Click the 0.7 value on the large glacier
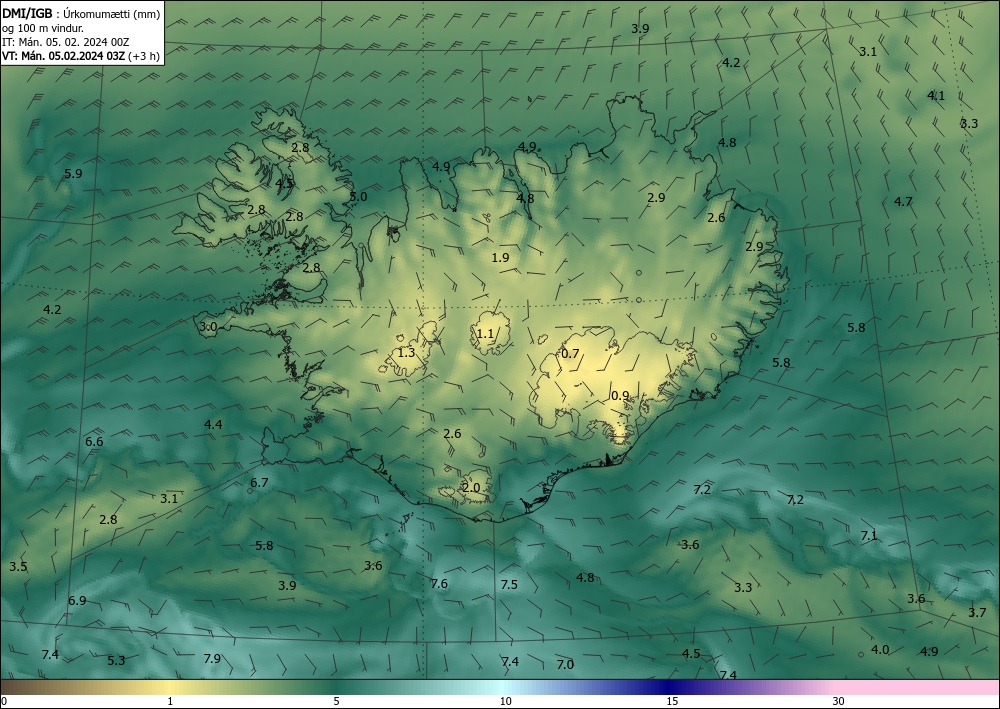This screenshot has height=709, width=1000. 571,353
